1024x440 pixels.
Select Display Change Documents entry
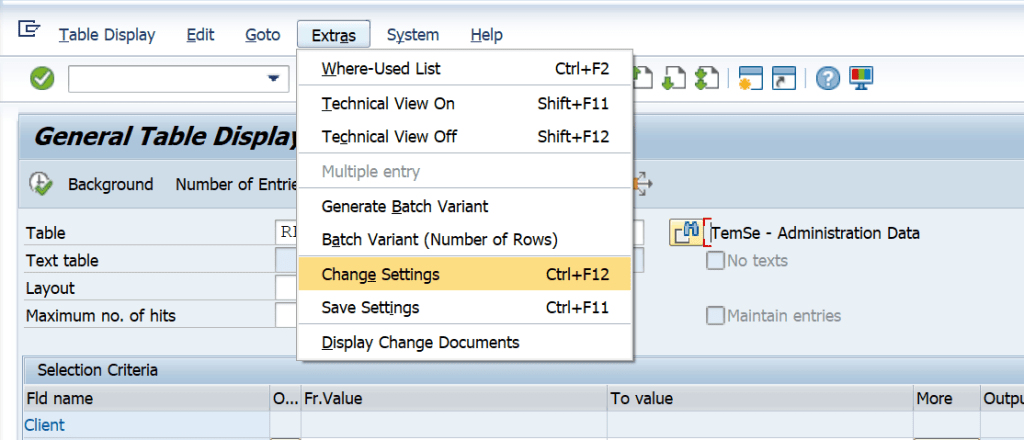(x=465, y=342)
